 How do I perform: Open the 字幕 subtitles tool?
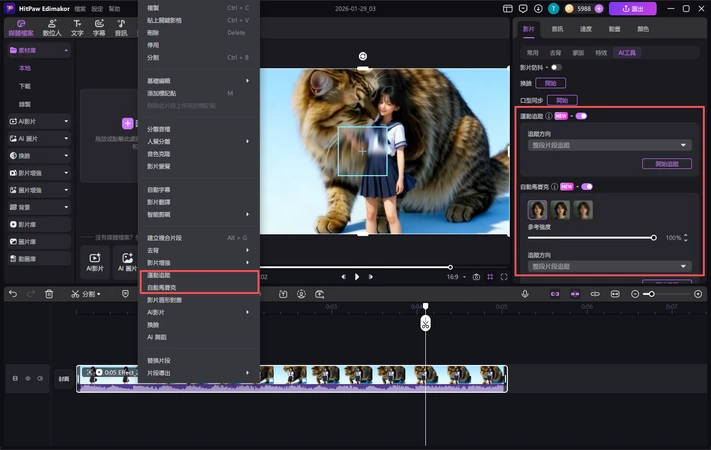(x=100, y=26)
